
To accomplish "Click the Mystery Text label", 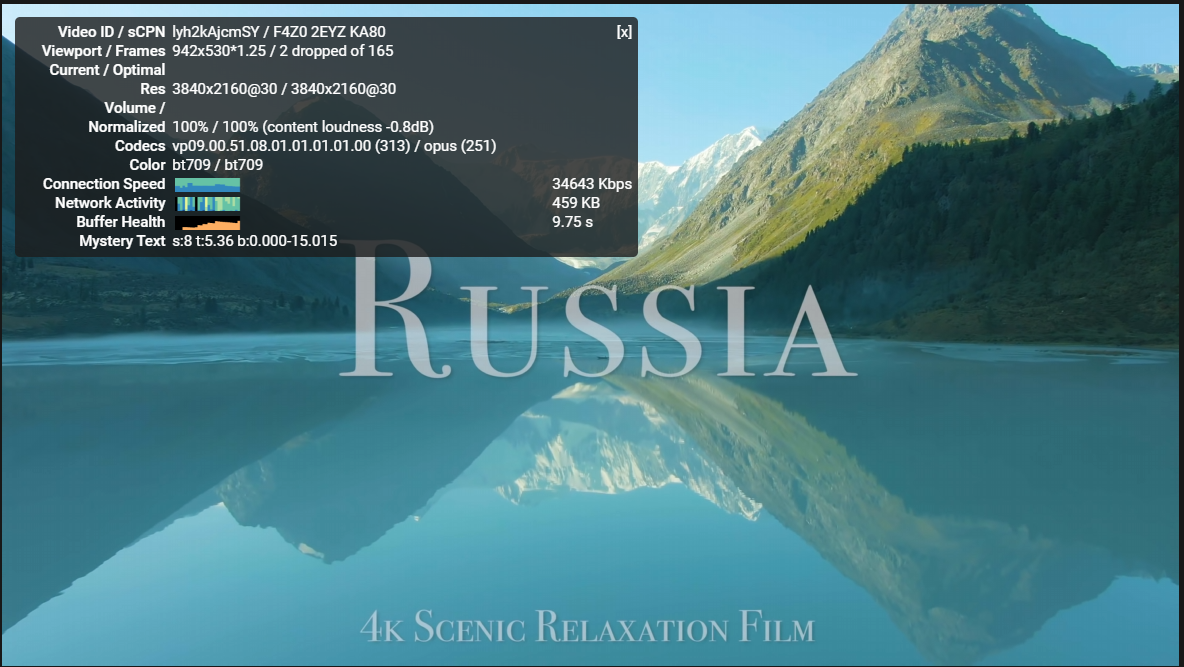I will 122,241.
